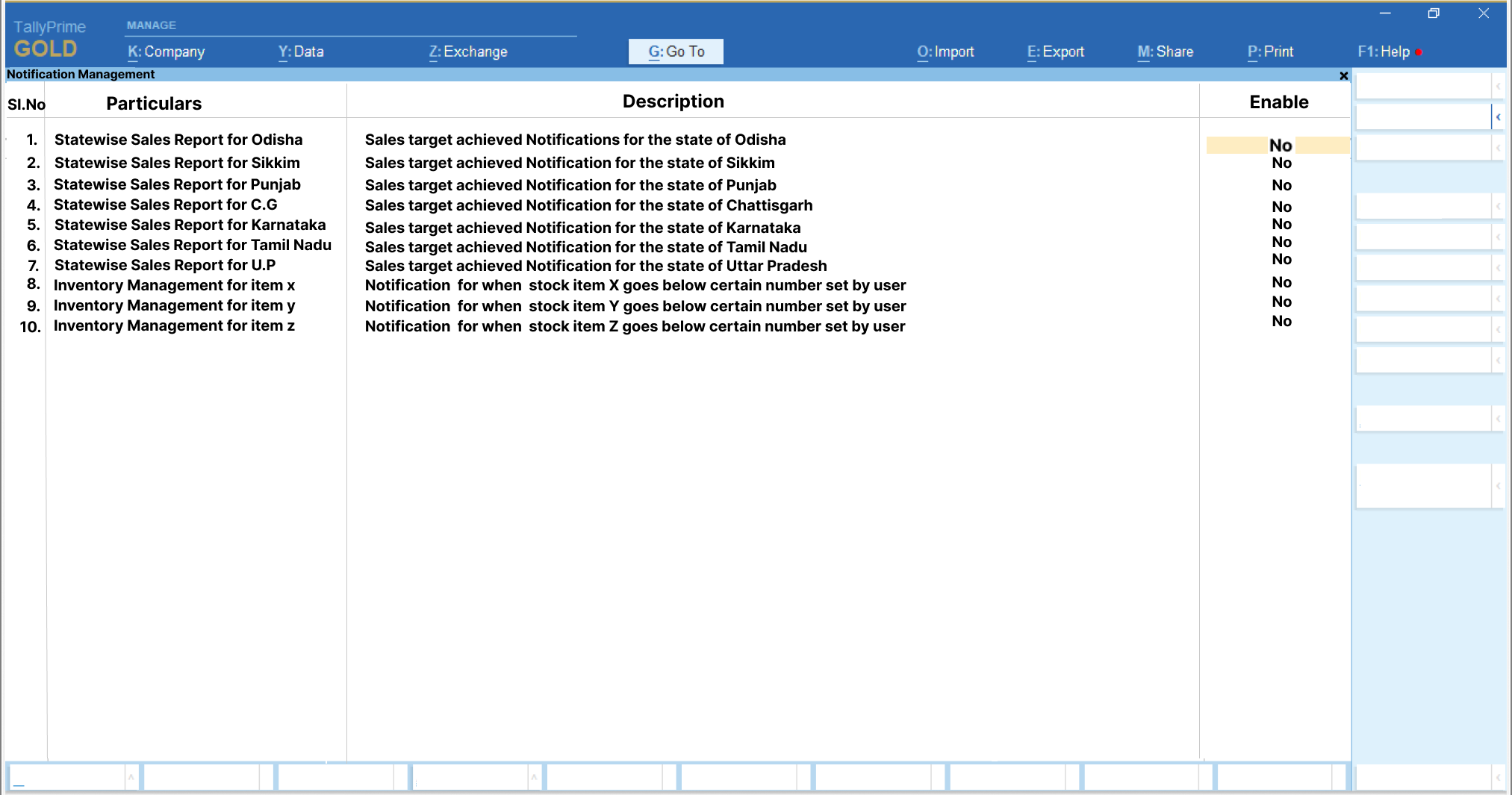1512x795 pixels.
Task: Enable notification for Statewise Sales Report Karnataka
Action: click(1281, 224)
